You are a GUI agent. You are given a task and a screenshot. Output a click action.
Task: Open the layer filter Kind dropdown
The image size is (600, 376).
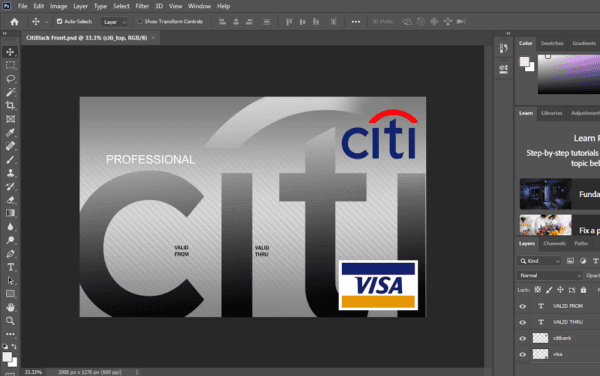click(x=540, y=261)
